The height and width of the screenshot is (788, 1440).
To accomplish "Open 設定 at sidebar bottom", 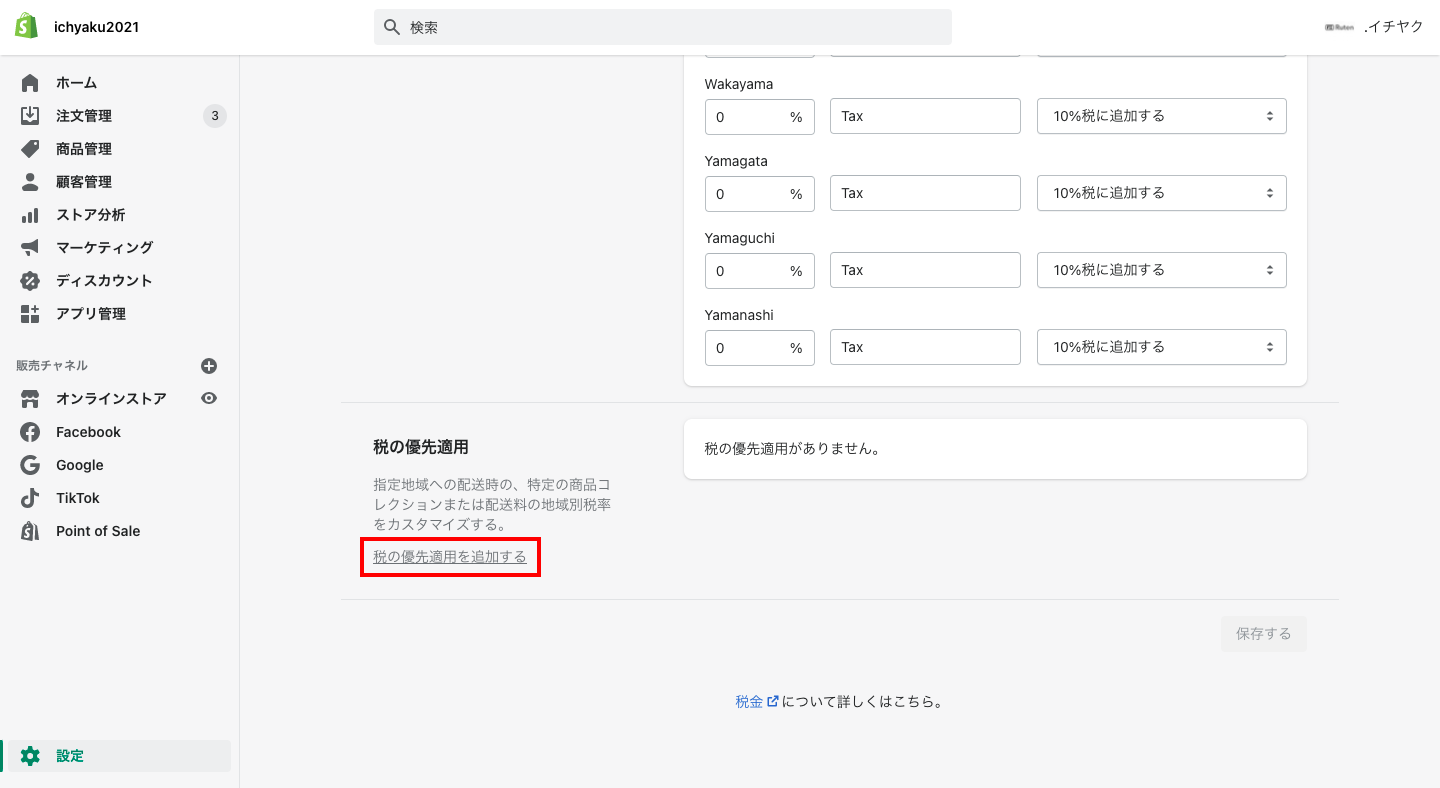I will tap(70, 756).
